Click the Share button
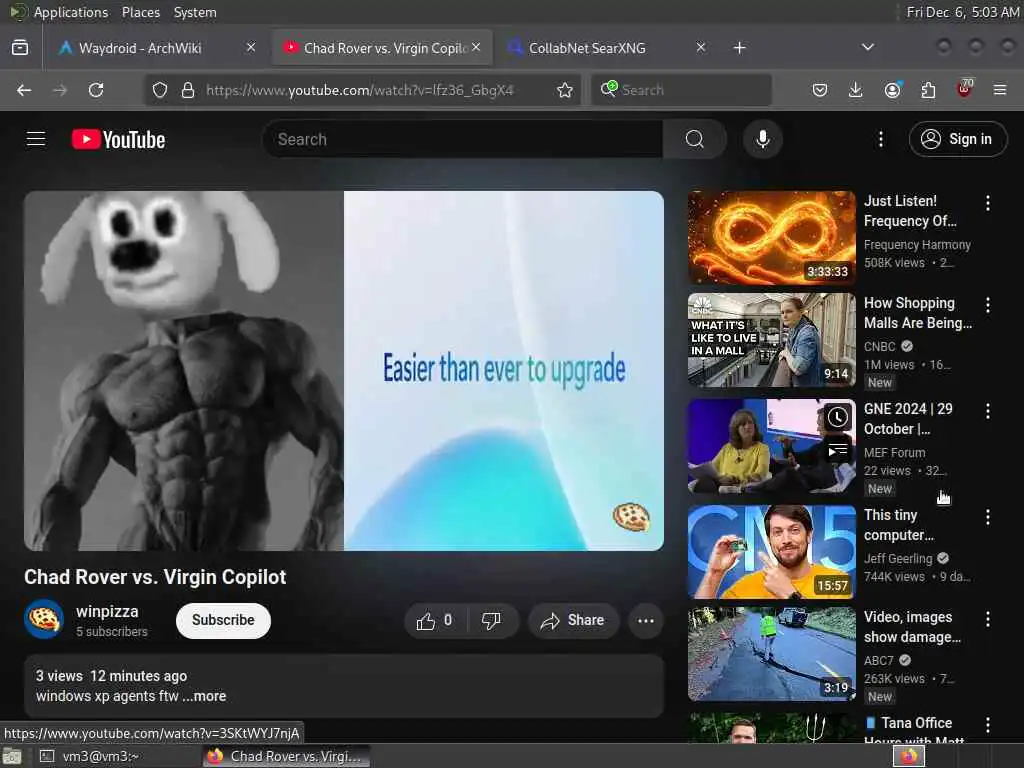The image size is (1024, 768). tap(573, 620)
